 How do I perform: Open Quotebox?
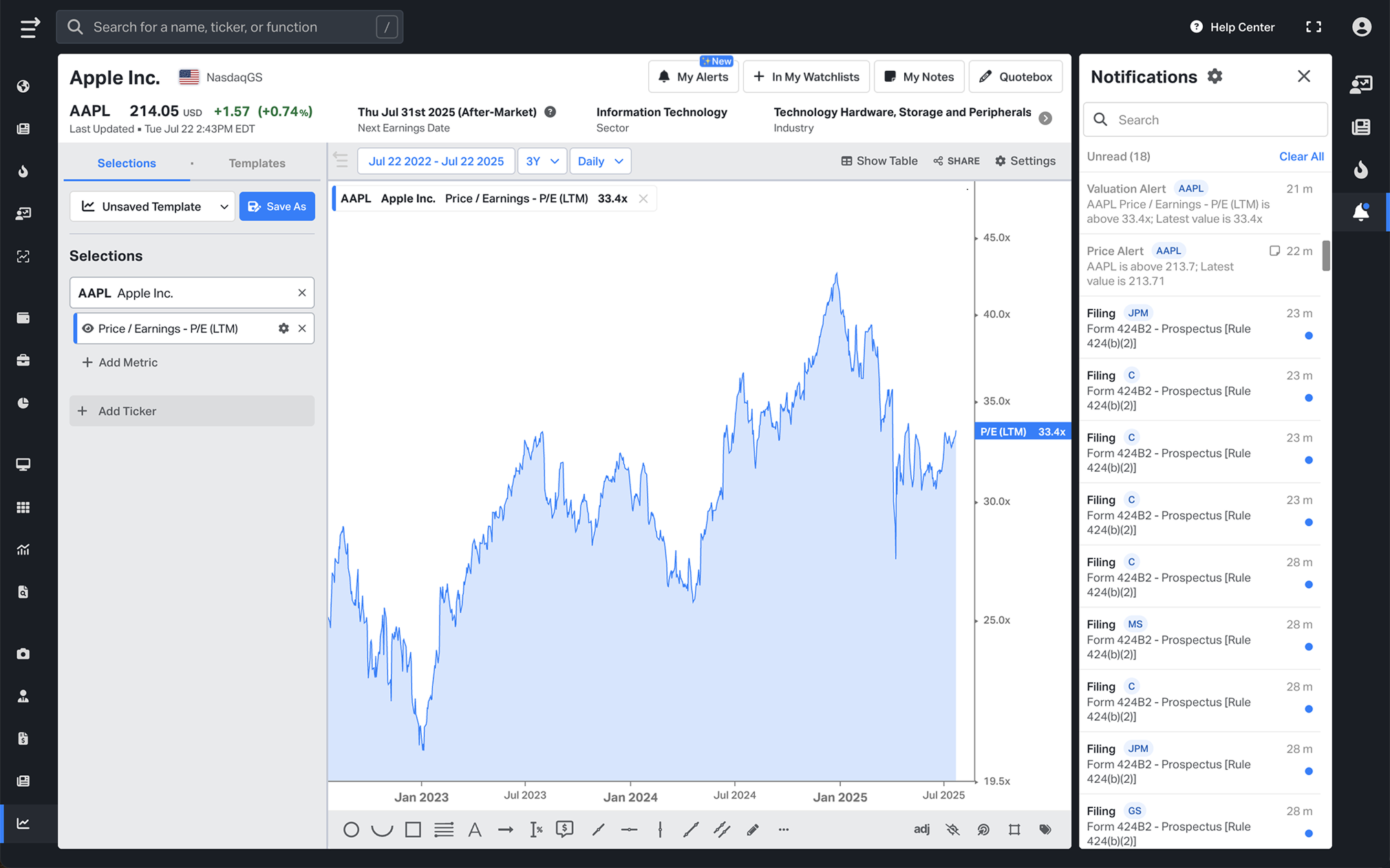tap(1016, 76)
